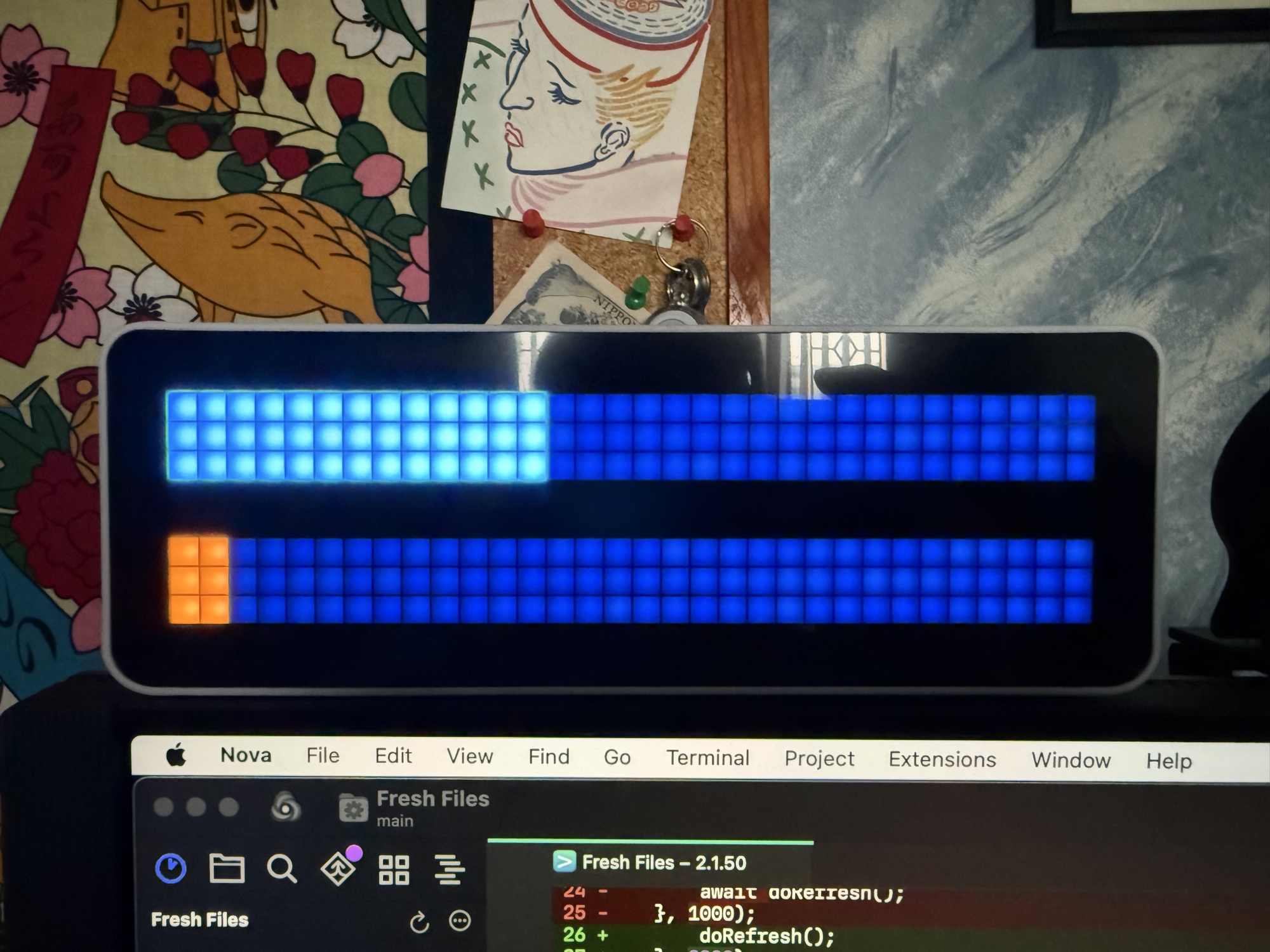Click added line 26 doRefresh()
Image resolution: width=1270 pixels, height=952 pixels.
[766, 935]
